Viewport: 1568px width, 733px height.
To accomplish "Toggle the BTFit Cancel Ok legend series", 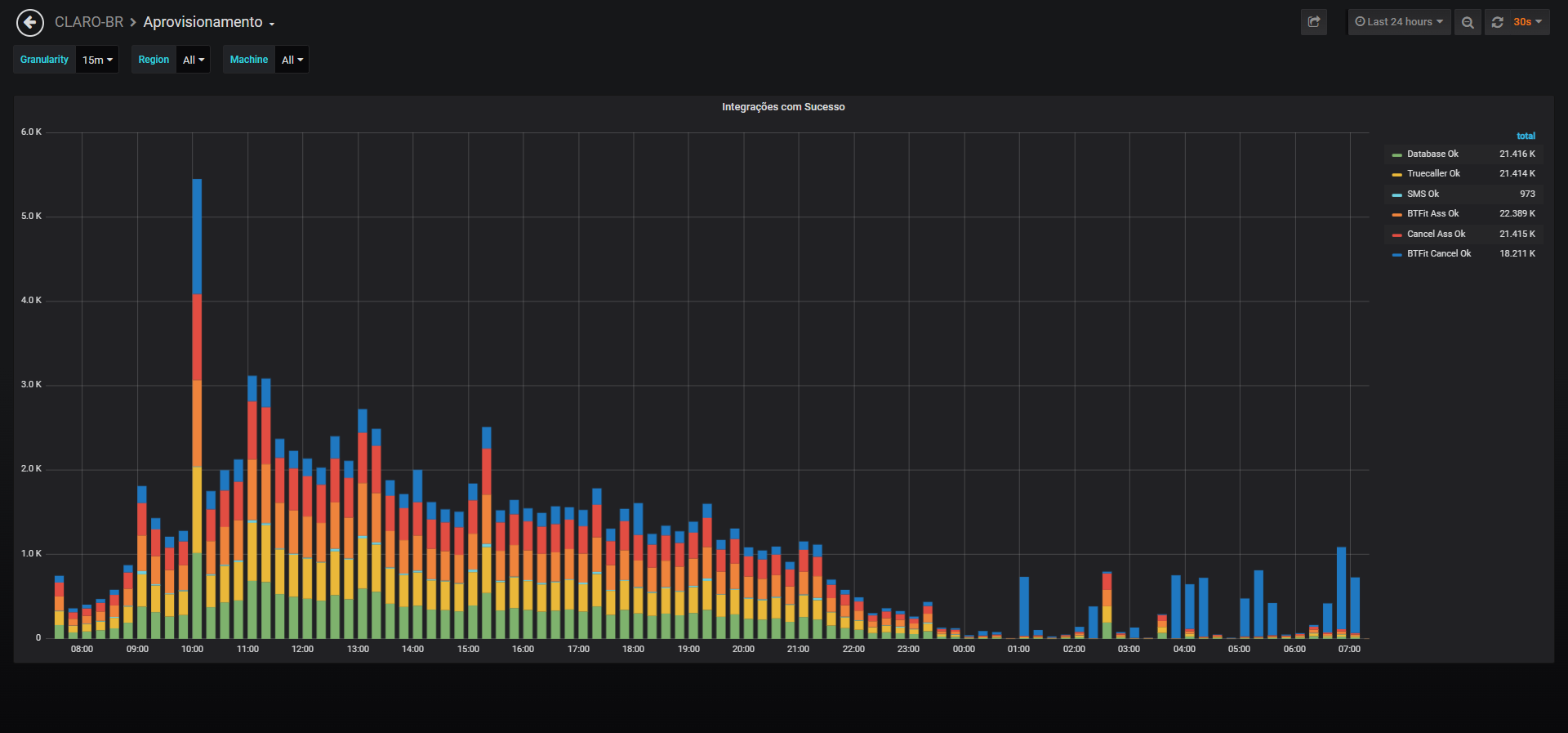I will pyautogui.click(x=1439, y=253).
